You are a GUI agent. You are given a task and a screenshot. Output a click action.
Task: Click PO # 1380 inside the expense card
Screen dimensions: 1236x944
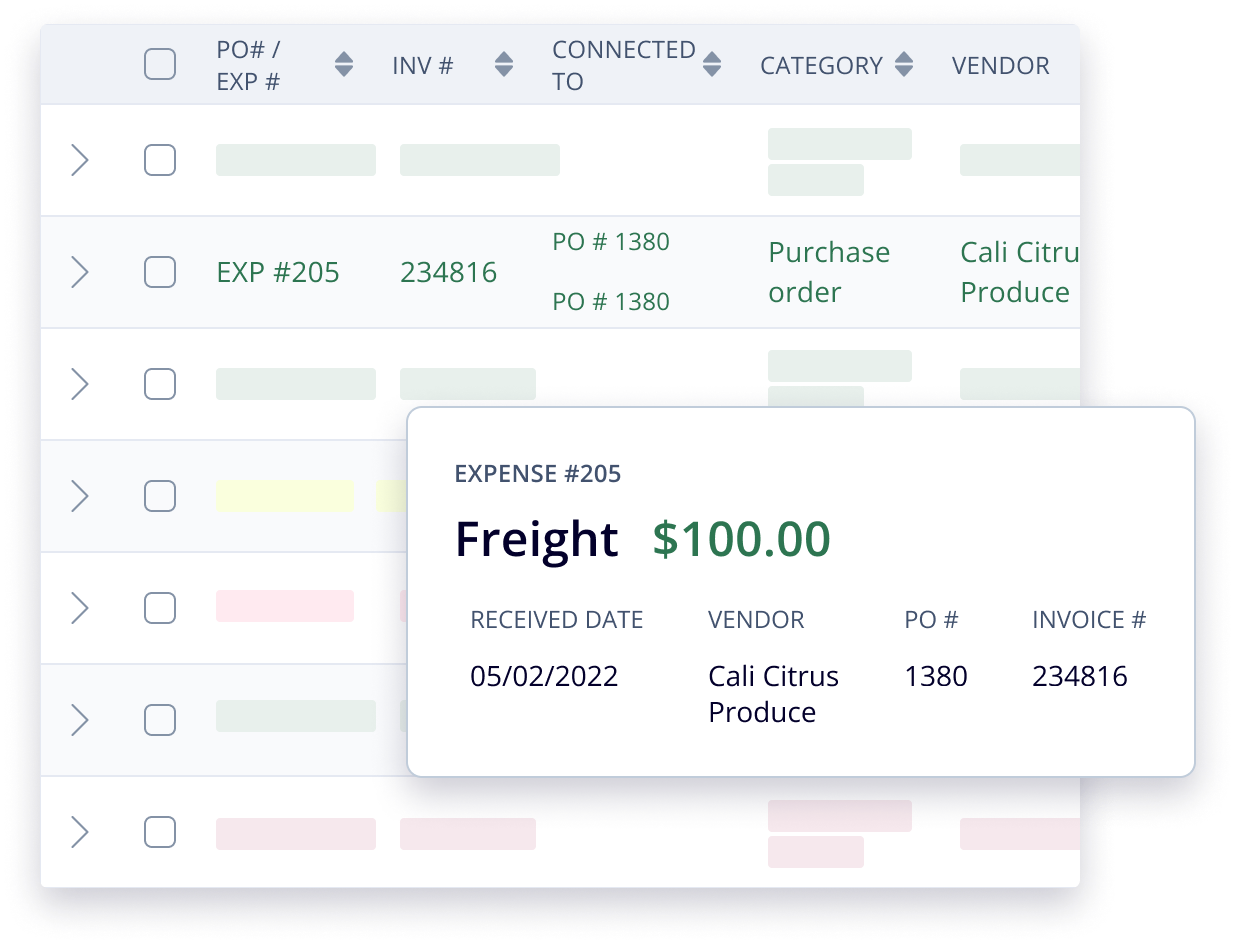(936, 676)
